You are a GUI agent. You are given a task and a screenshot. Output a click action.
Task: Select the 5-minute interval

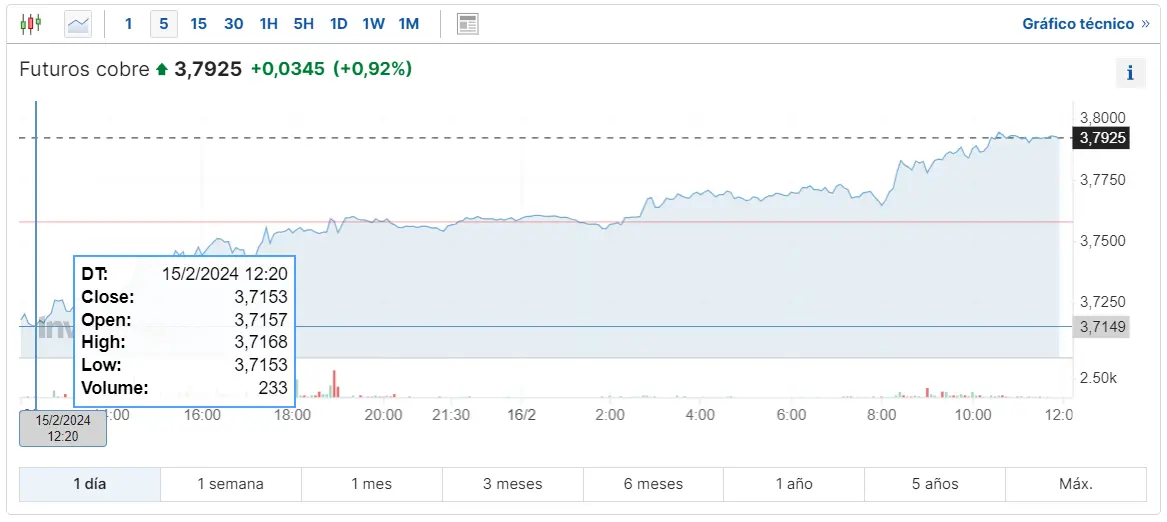coord(164,23)
